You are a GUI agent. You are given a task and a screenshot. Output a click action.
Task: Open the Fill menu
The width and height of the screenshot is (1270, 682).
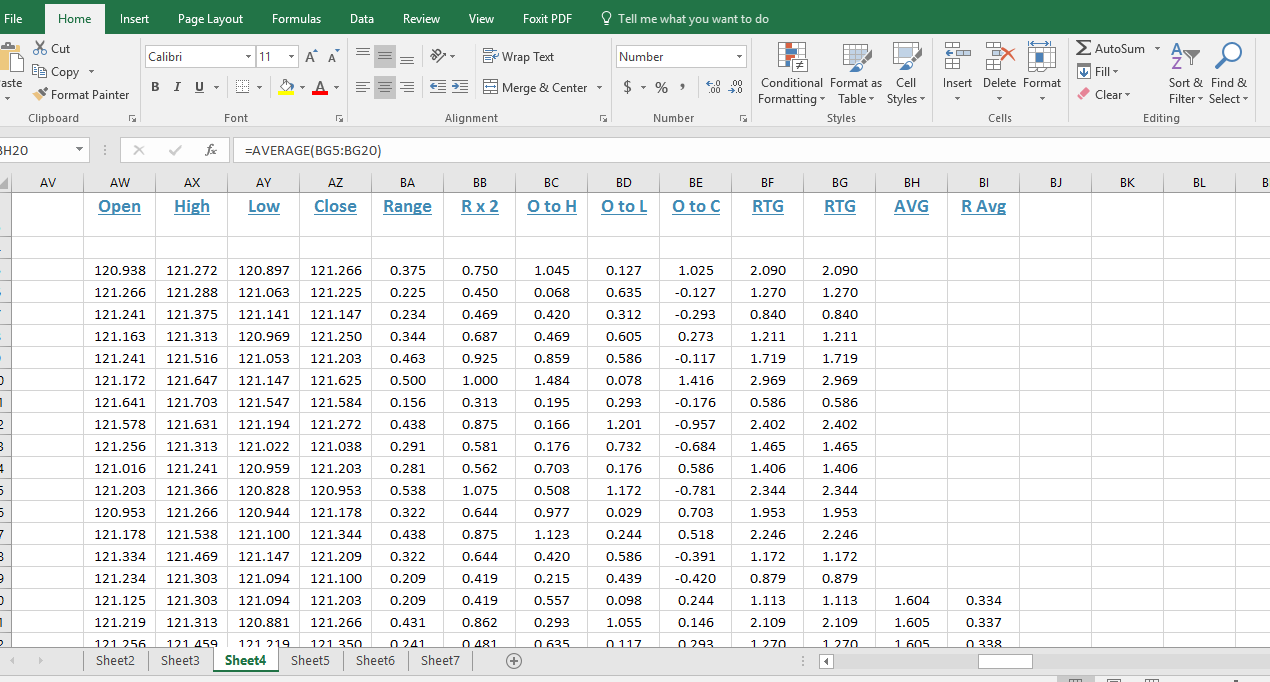(1098, 72)
